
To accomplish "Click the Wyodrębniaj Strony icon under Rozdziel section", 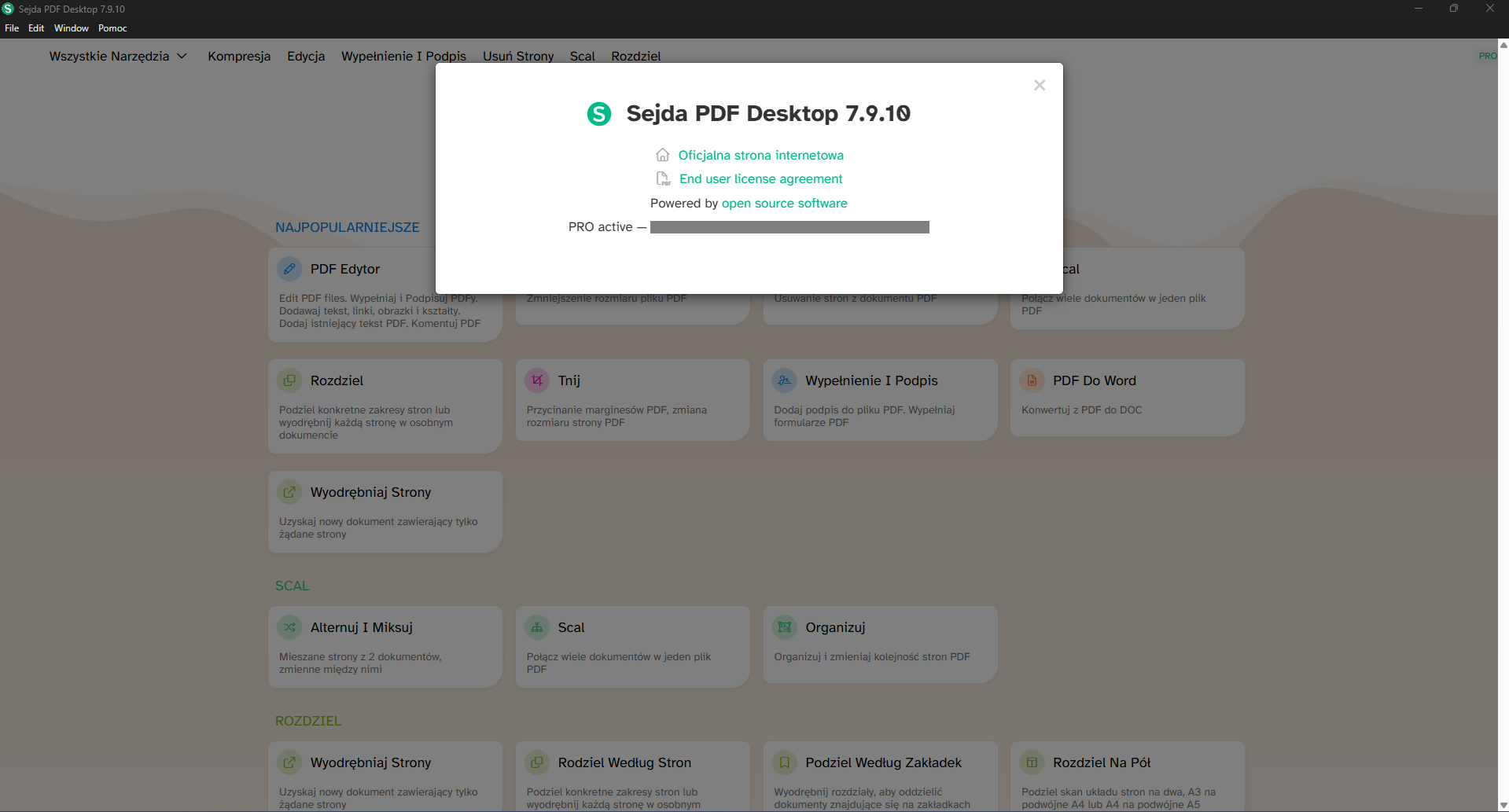I will point(289,762).
